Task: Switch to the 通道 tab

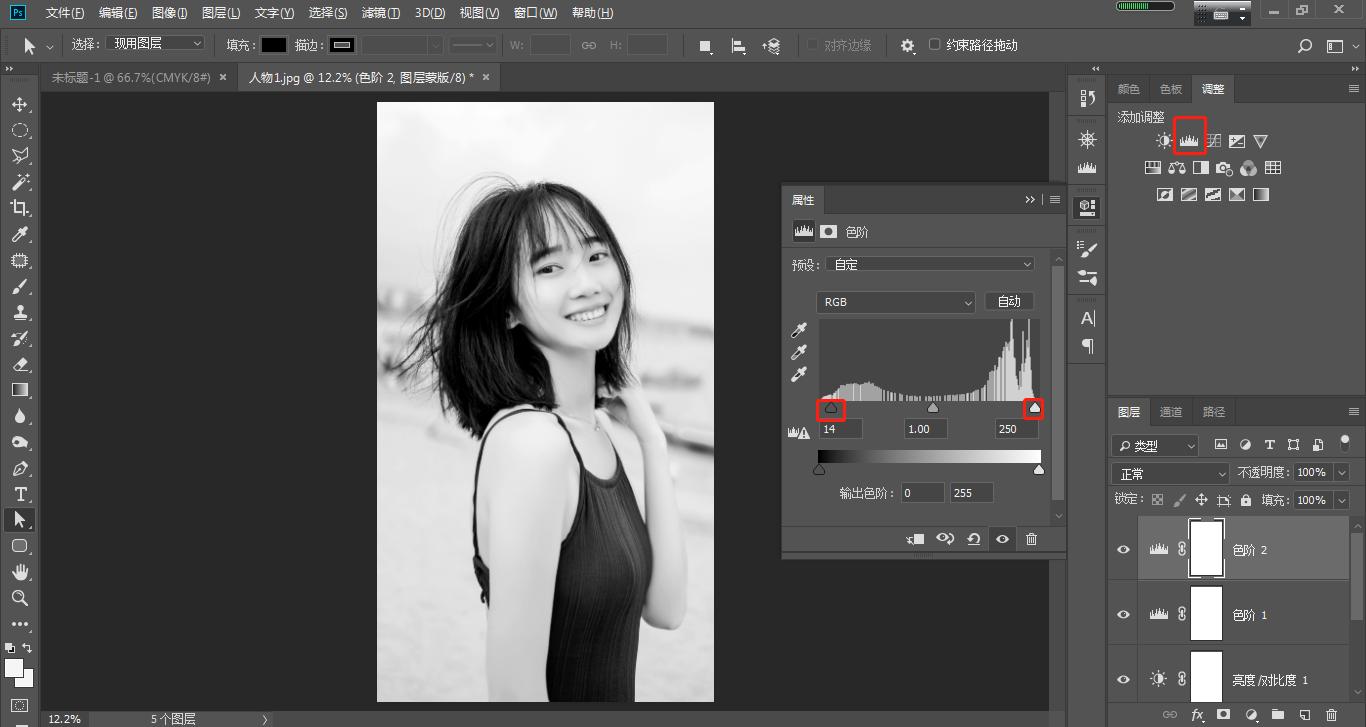Action: 1171,411
